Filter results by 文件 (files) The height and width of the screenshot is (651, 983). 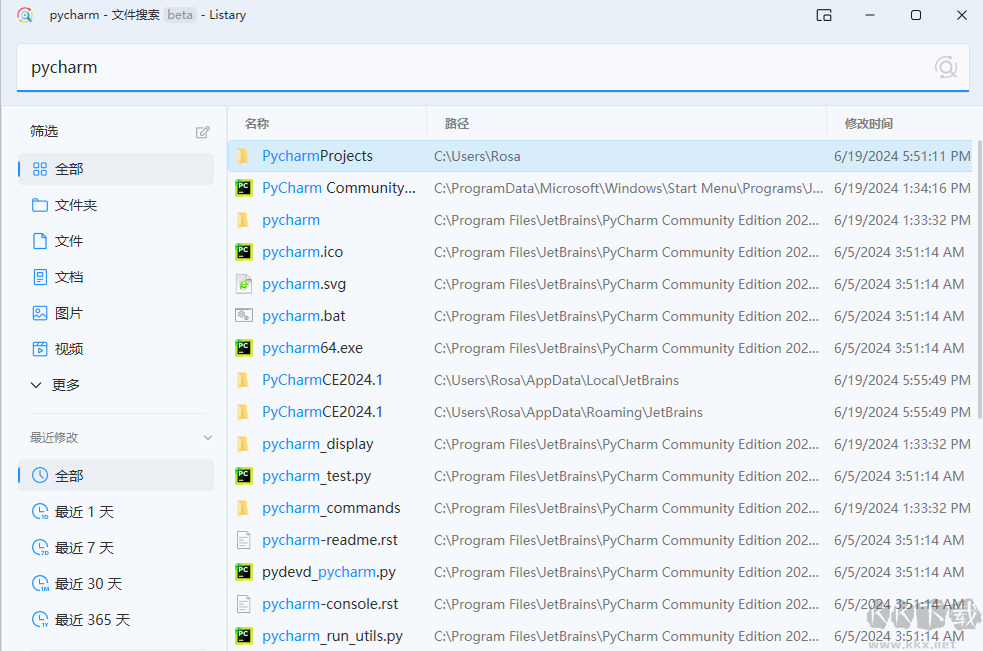click(x=116, y=241)
